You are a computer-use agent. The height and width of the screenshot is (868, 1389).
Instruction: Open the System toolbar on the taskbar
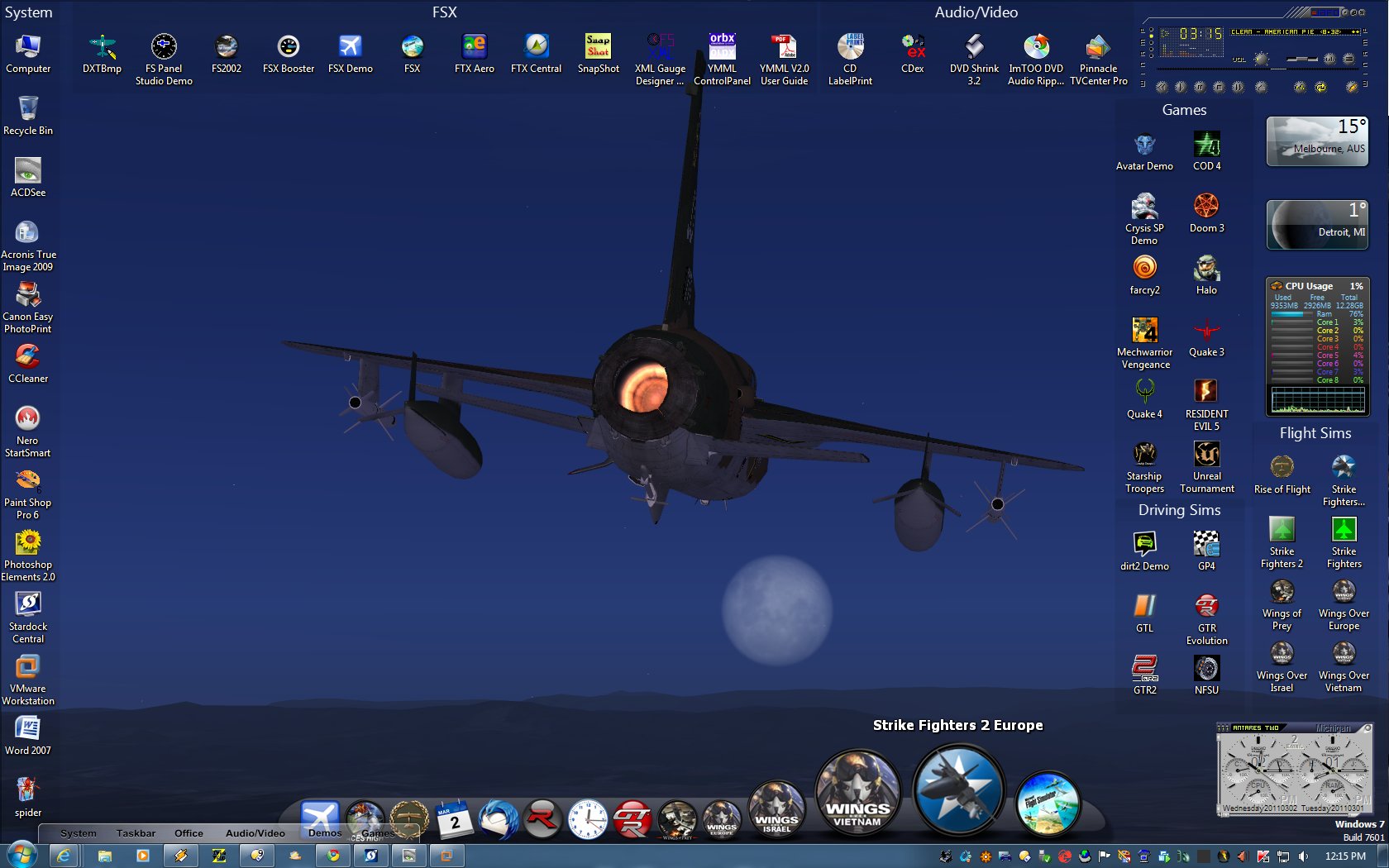78,833
